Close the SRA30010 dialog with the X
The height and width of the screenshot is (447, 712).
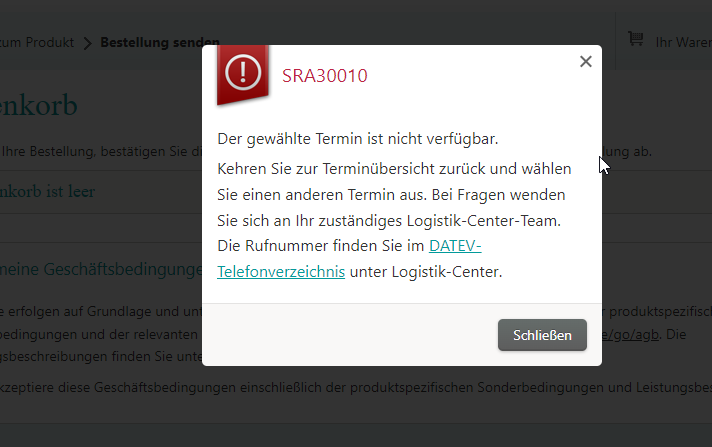click(x=585, y=61)
